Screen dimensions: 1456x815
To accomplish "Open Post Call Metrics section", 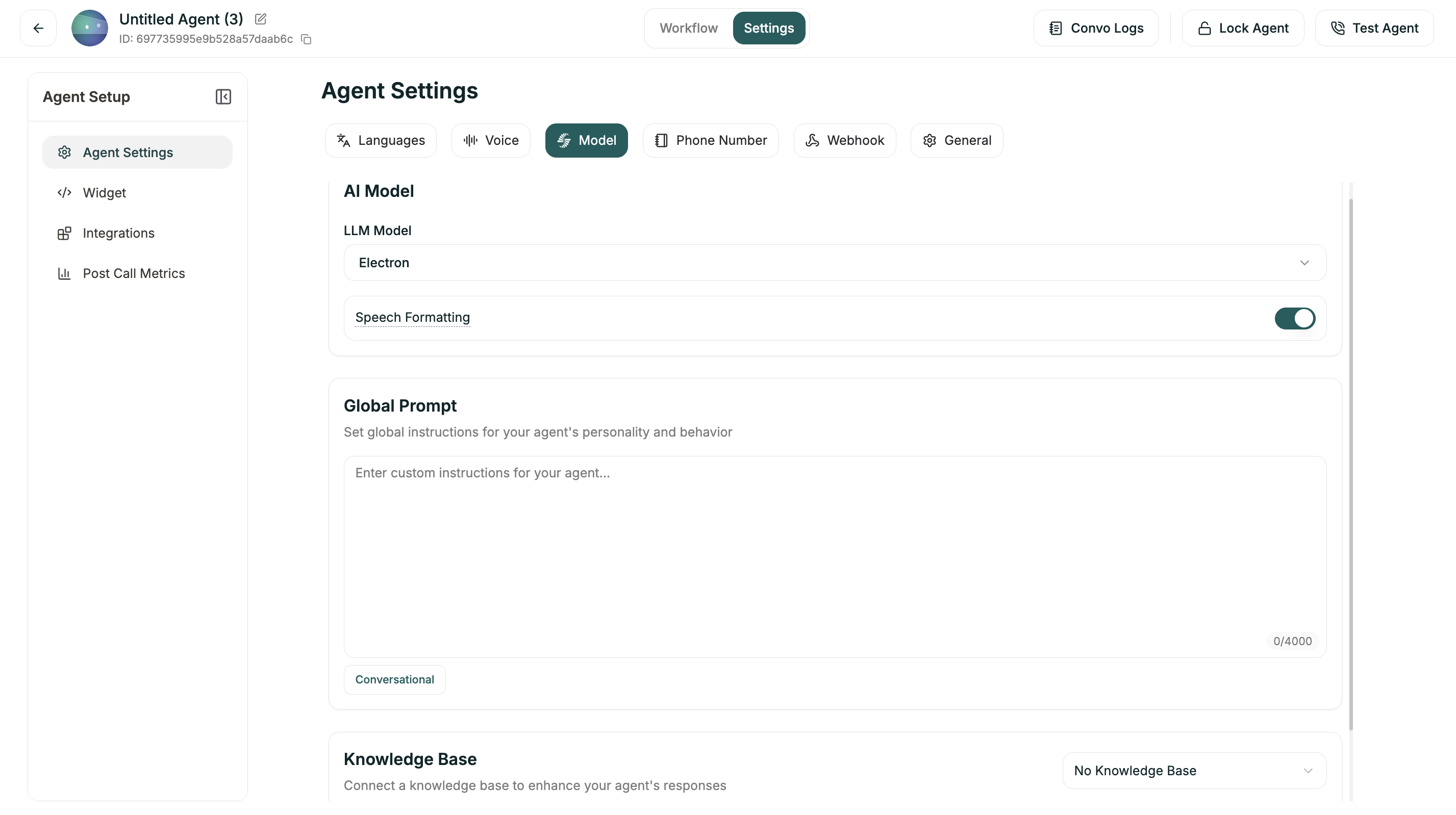I will click(133, 273).
